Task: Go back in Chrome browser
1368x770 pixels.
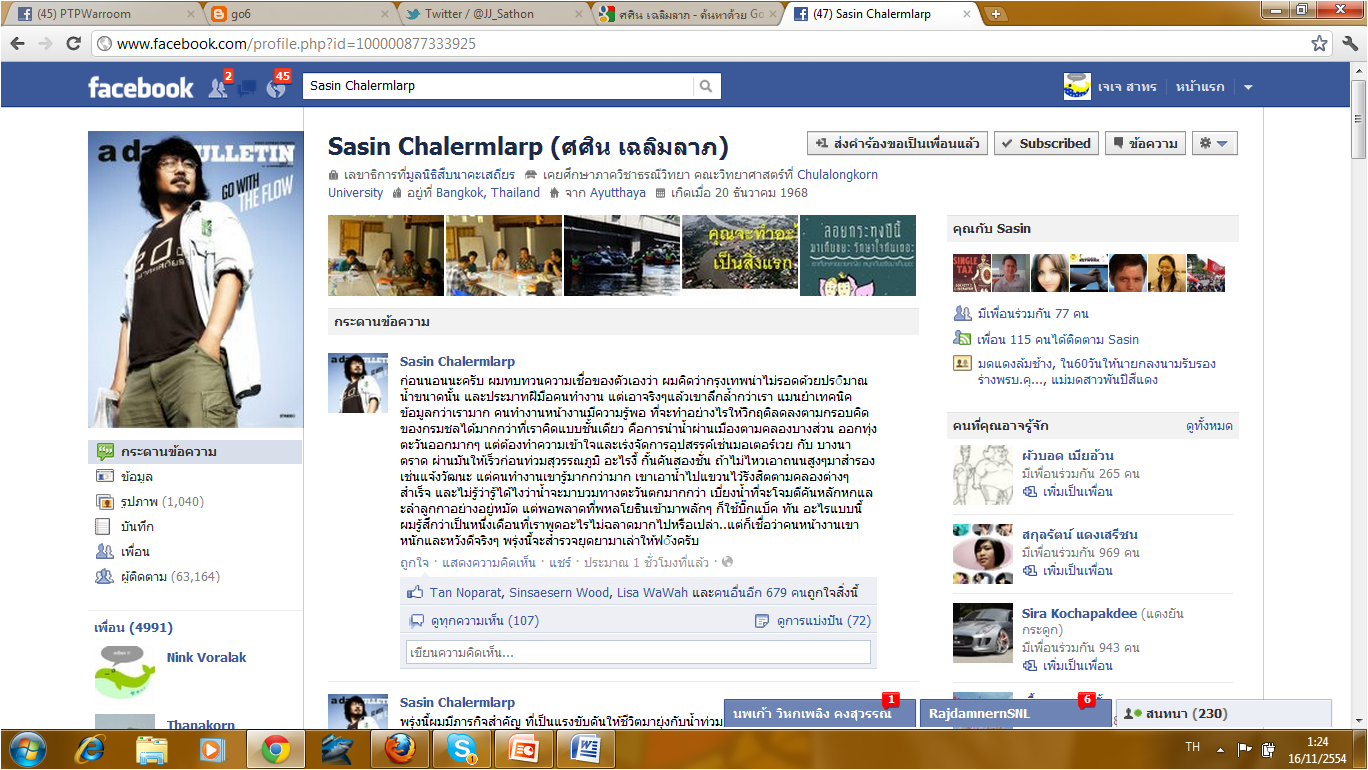Action: pos(18,44)
